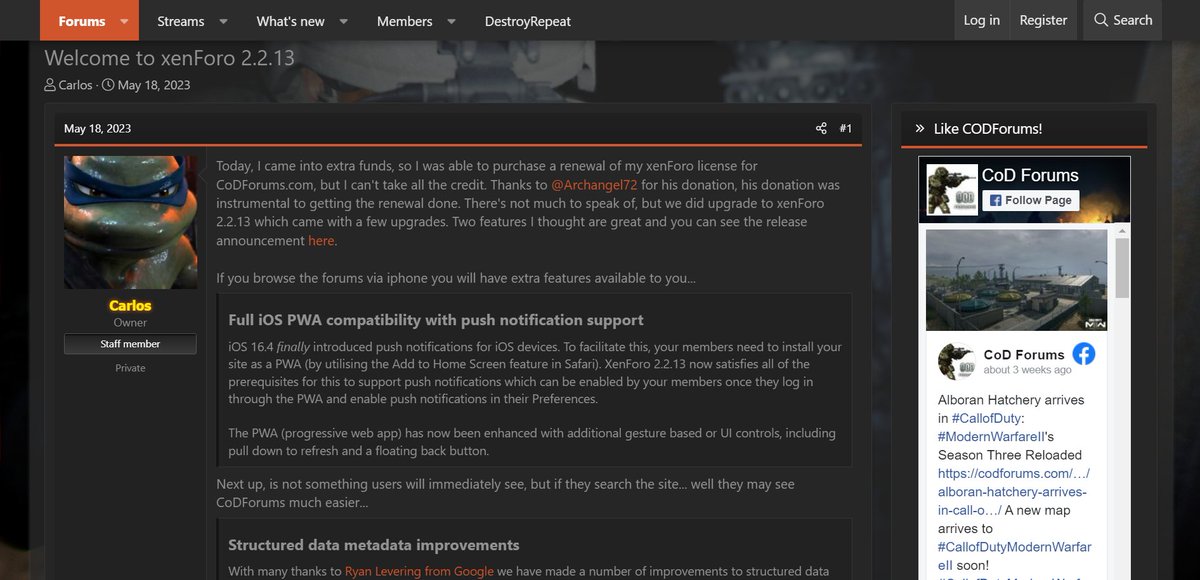Click the share icon on the post

pos(820,128)
